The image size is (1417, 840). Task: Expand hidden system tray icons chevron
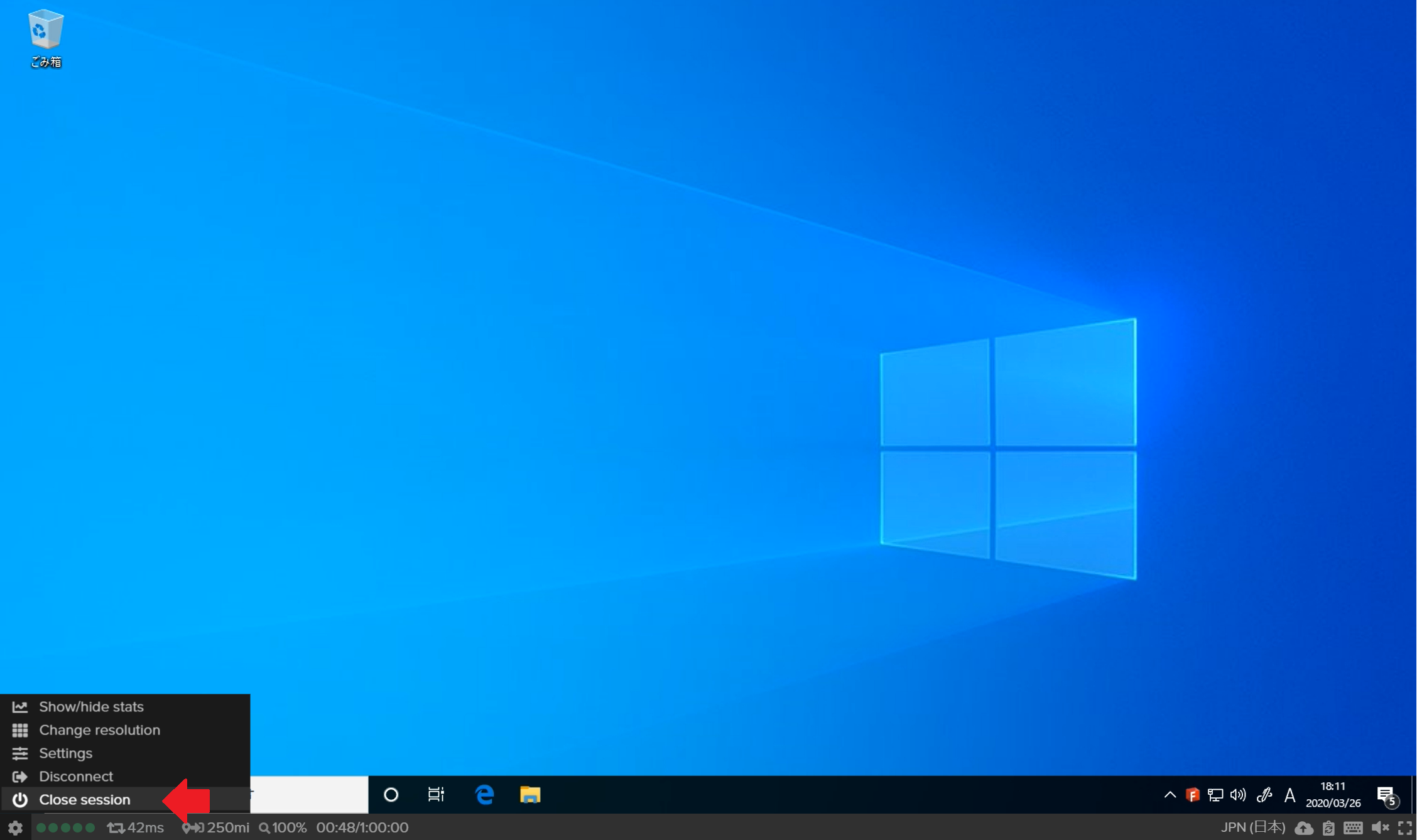[x=1170, y=795]
